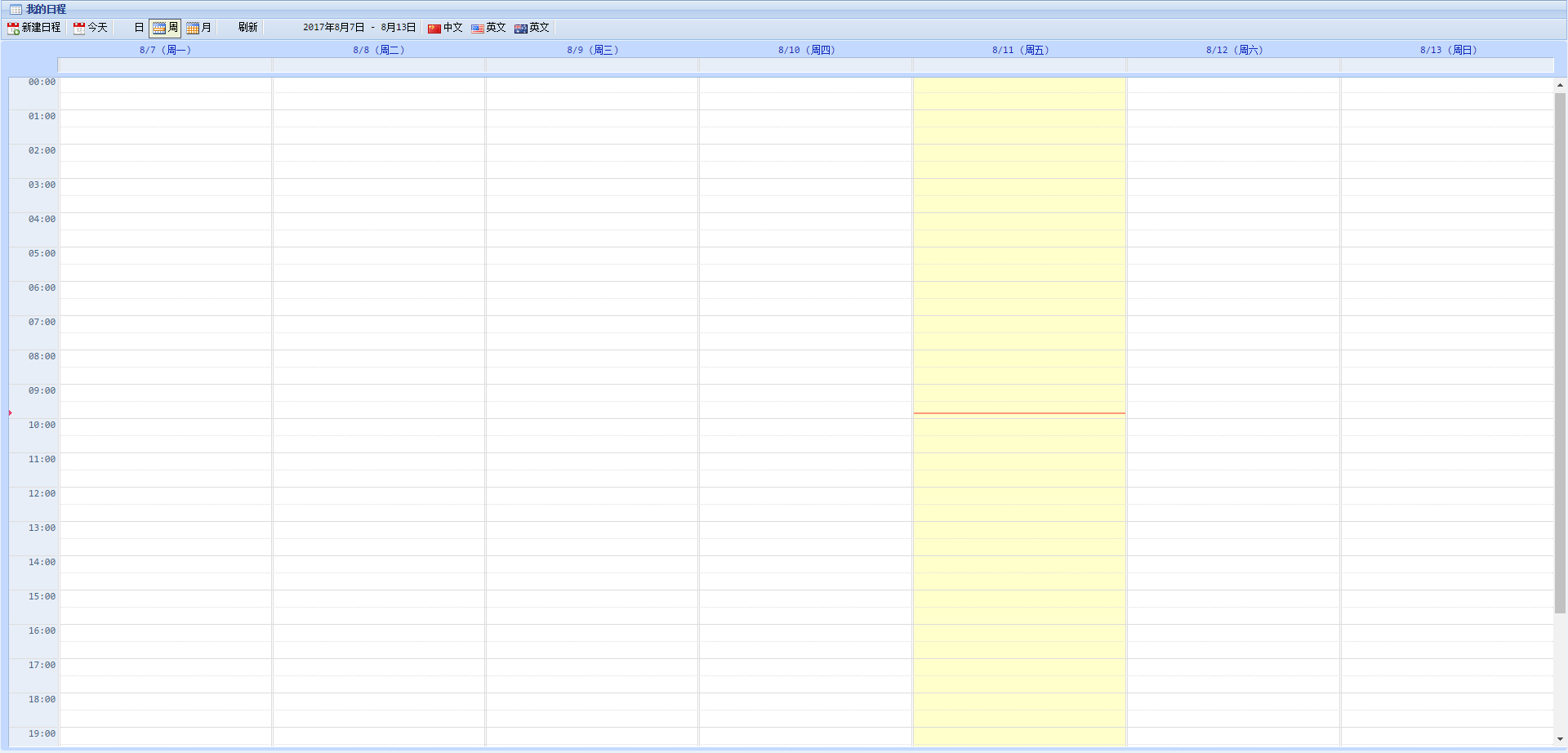Click the red current-time line on 8/11
This screenshot has width=1568, height=753.
[1019, 413]
